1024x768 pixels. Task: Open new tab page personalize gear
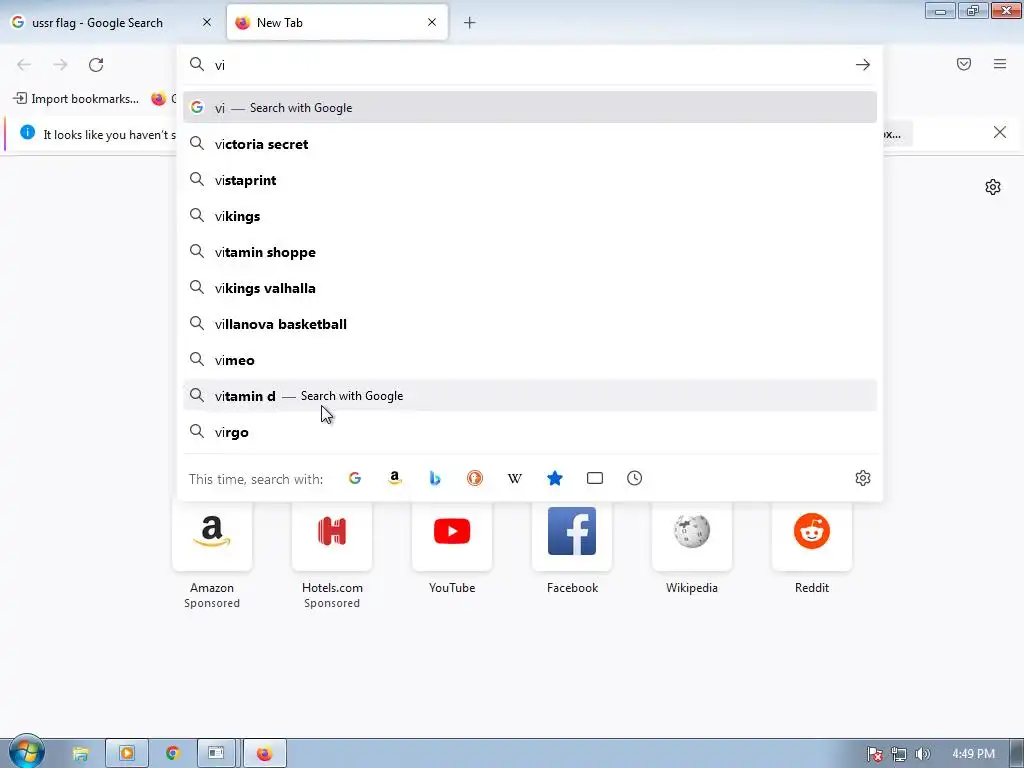coord(993,187)
